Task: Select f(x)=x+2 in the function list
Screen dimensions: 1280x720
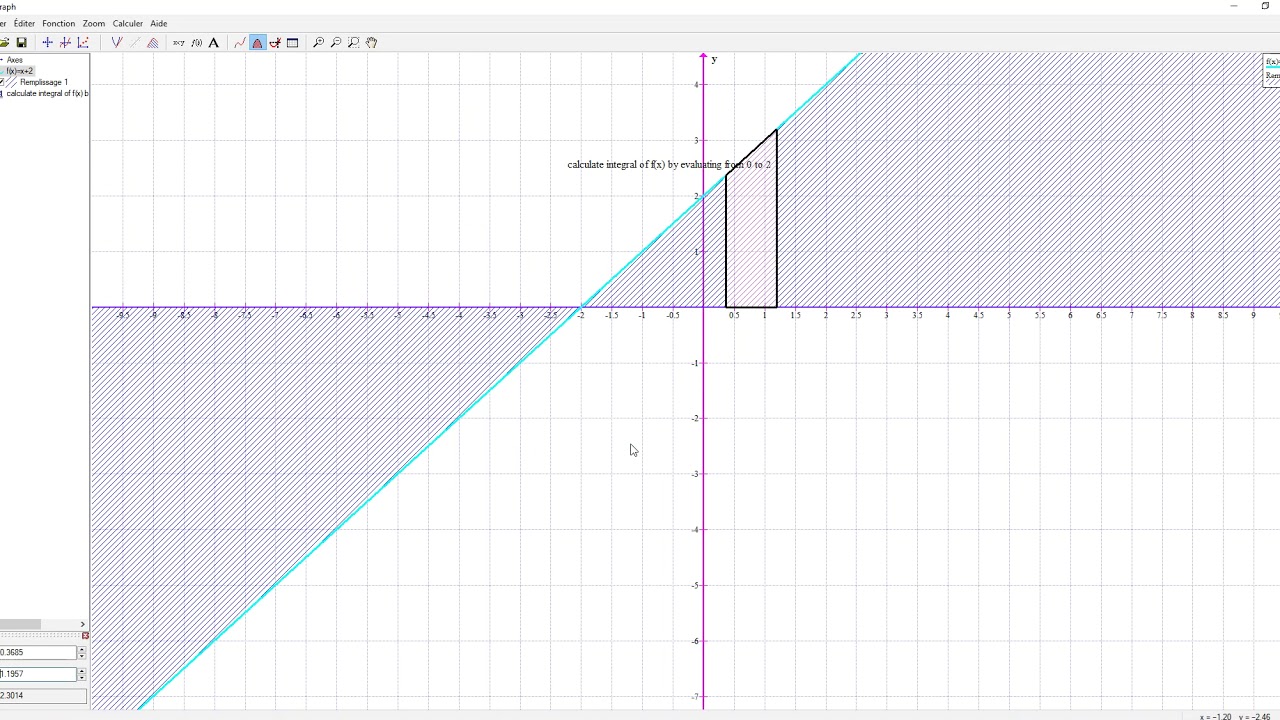Action: click(19, 71)
